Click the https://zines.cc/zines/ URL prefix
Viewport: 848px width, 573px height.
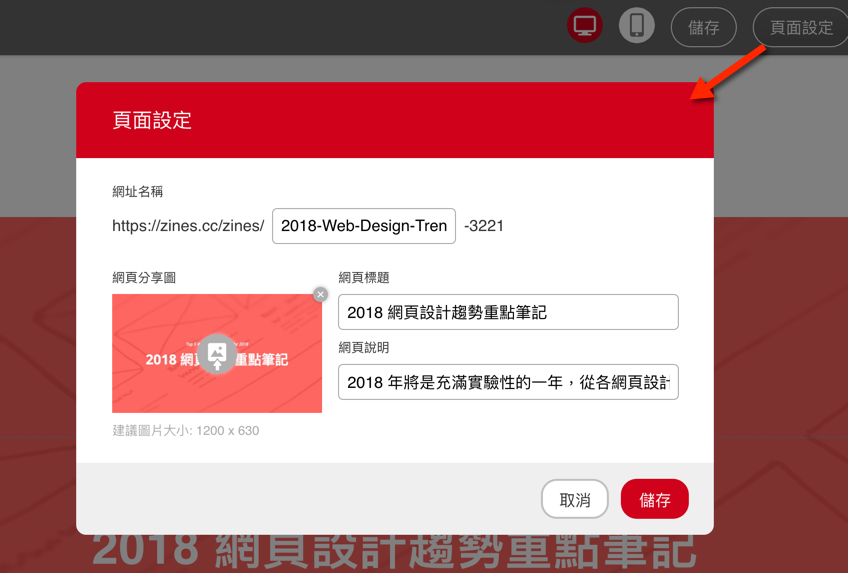coord(188,226)
